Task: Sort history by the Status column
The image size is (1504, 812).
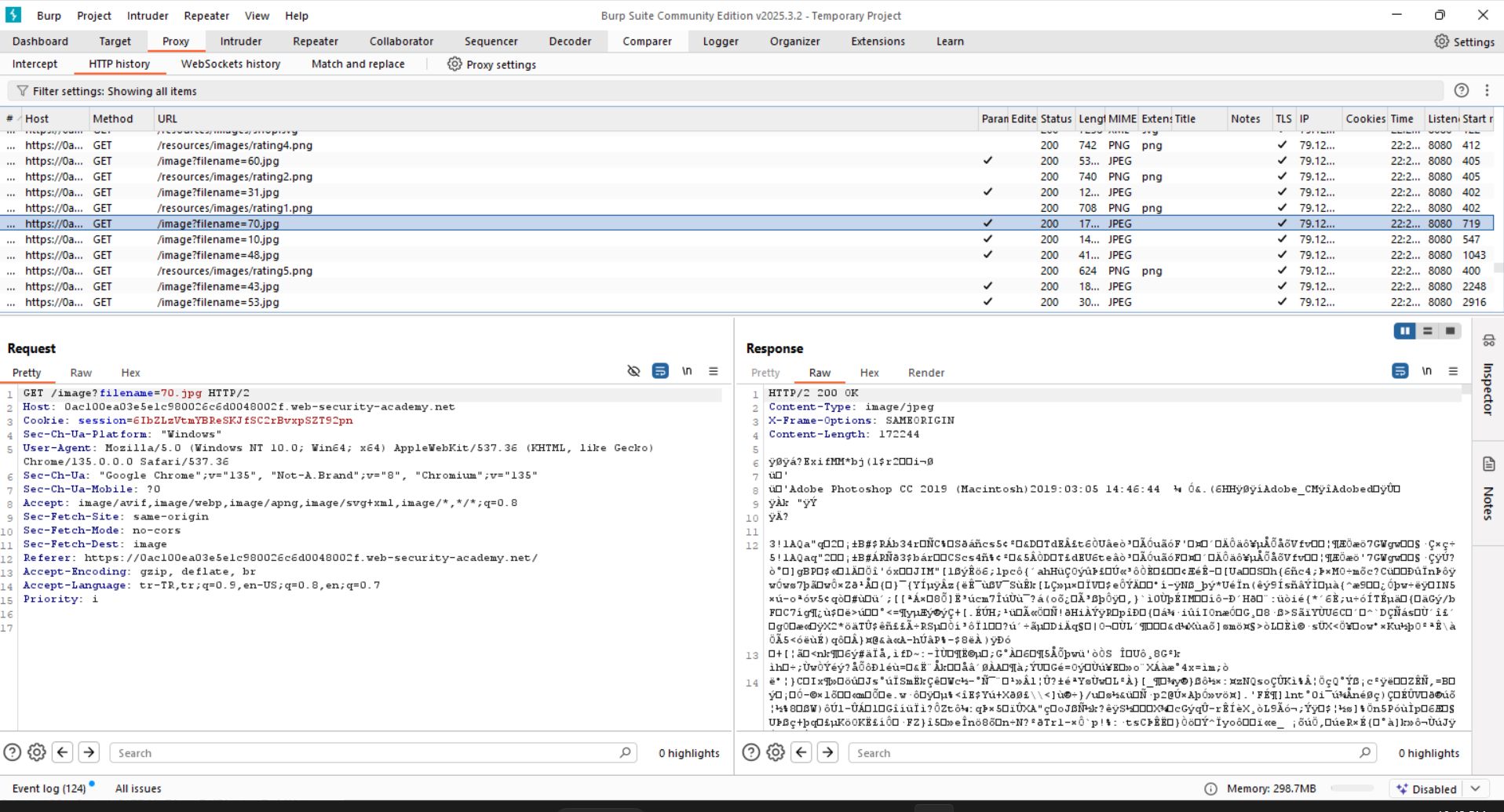Action: coord(1056,118)
